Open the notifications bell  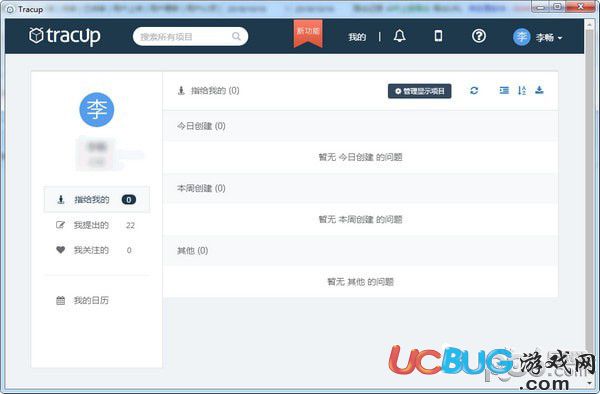(399, 36)
